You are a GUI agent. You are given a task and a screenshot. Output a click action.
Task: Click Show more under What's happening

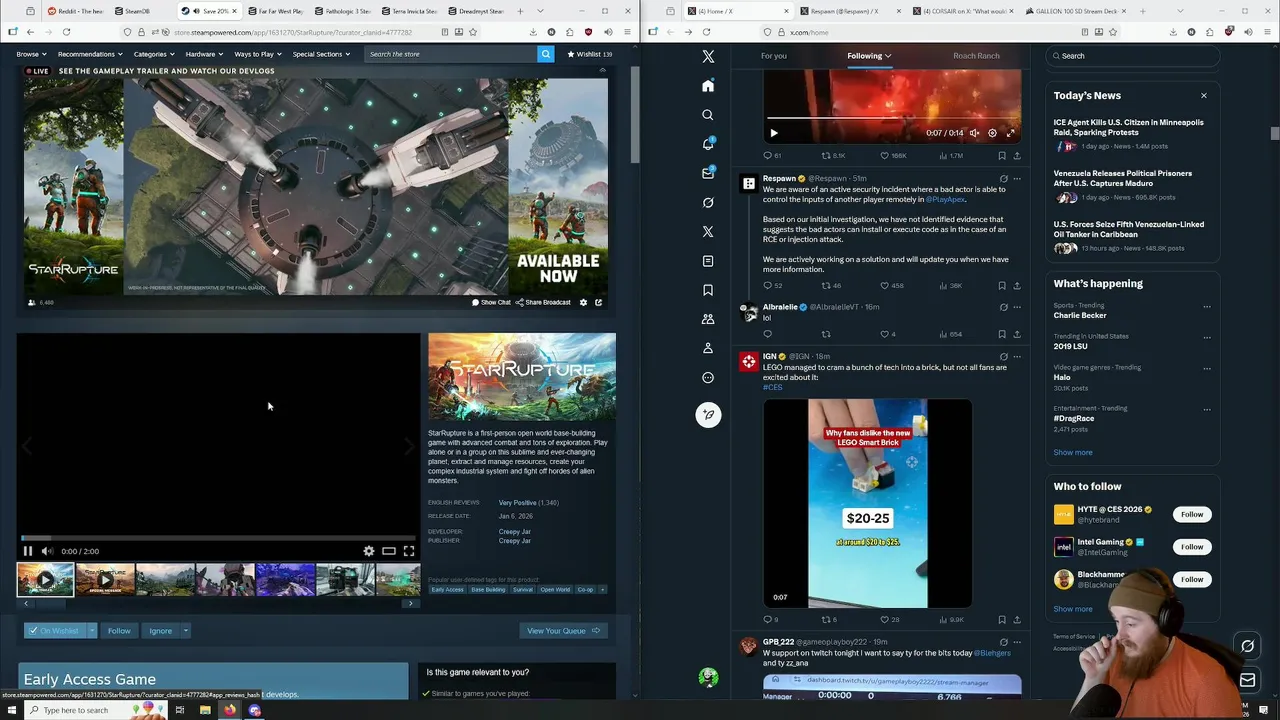(x=1073, y=452)
